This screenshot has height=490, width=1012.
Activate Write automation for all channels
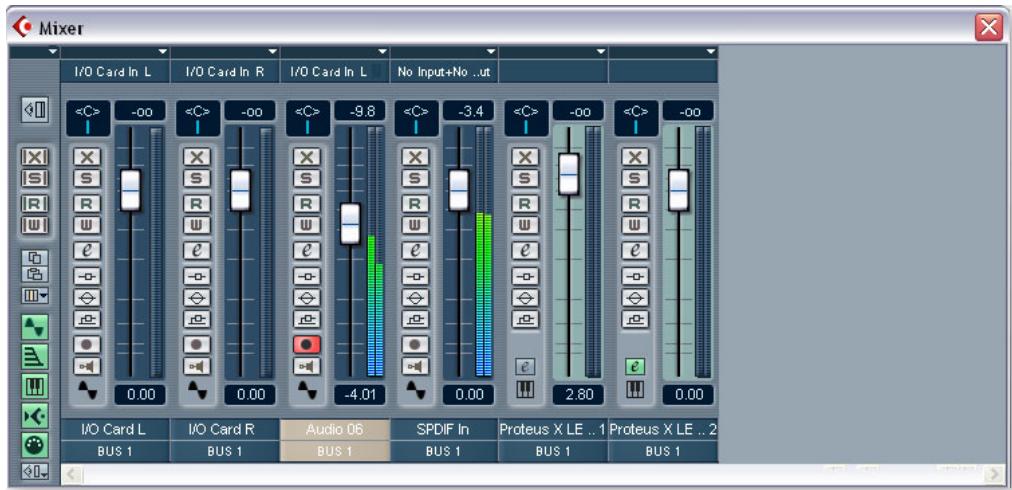coord(34,225)
